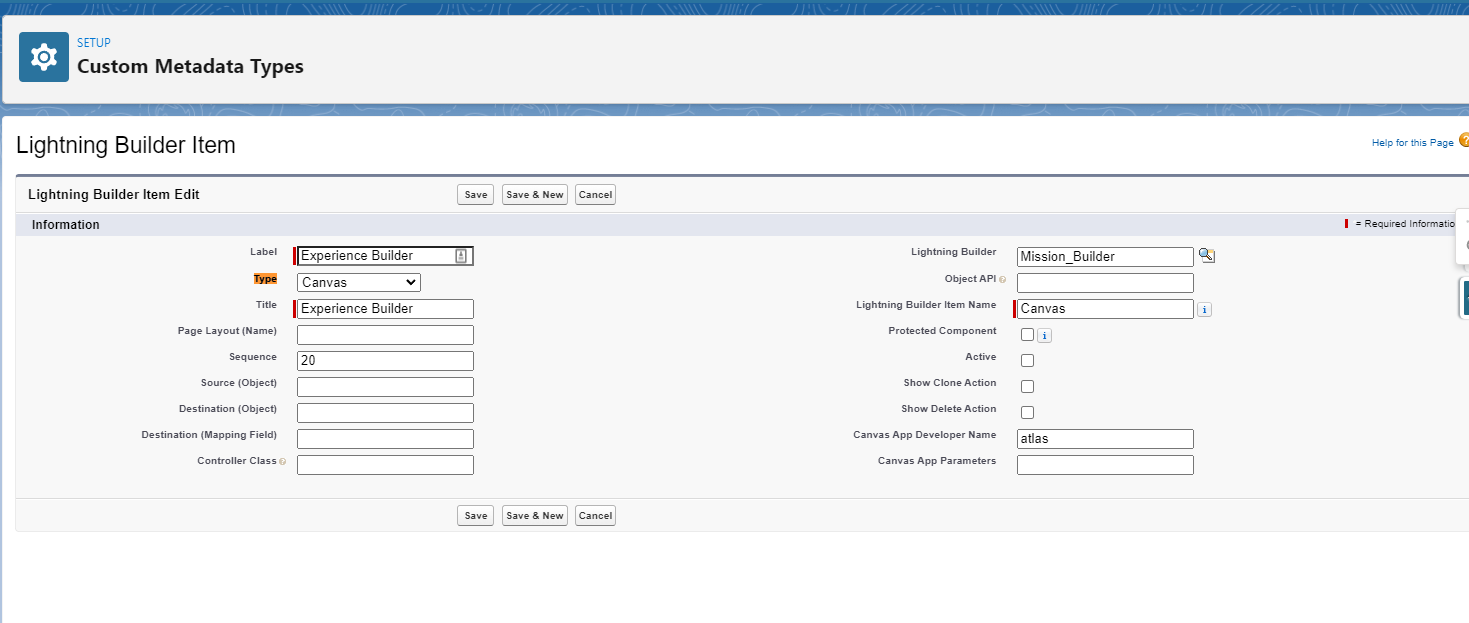Click the SETUP breadcrumb link

point(94,43)
